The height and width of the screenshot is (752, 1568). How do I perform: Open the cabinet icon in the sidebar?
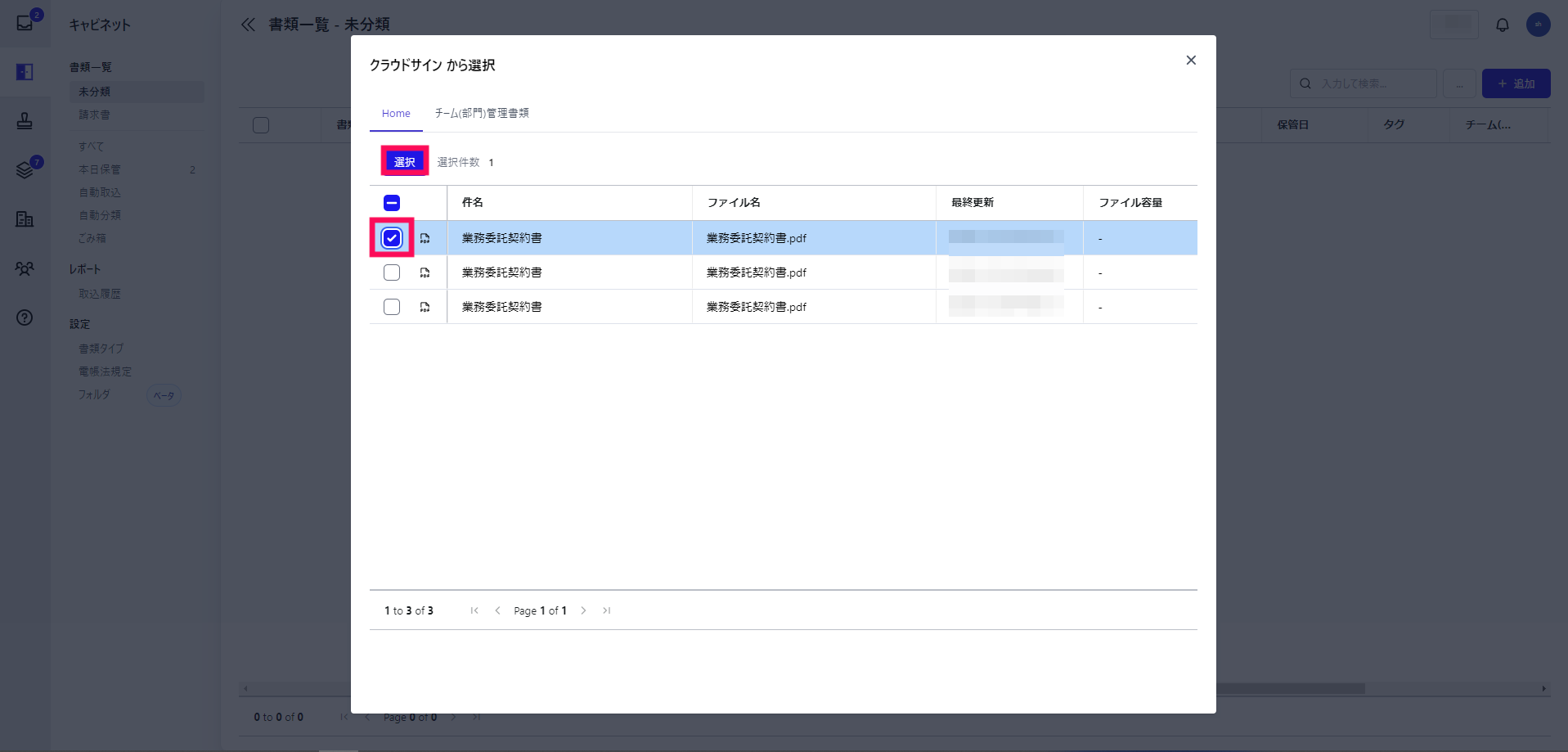click(x=25, y=72)
